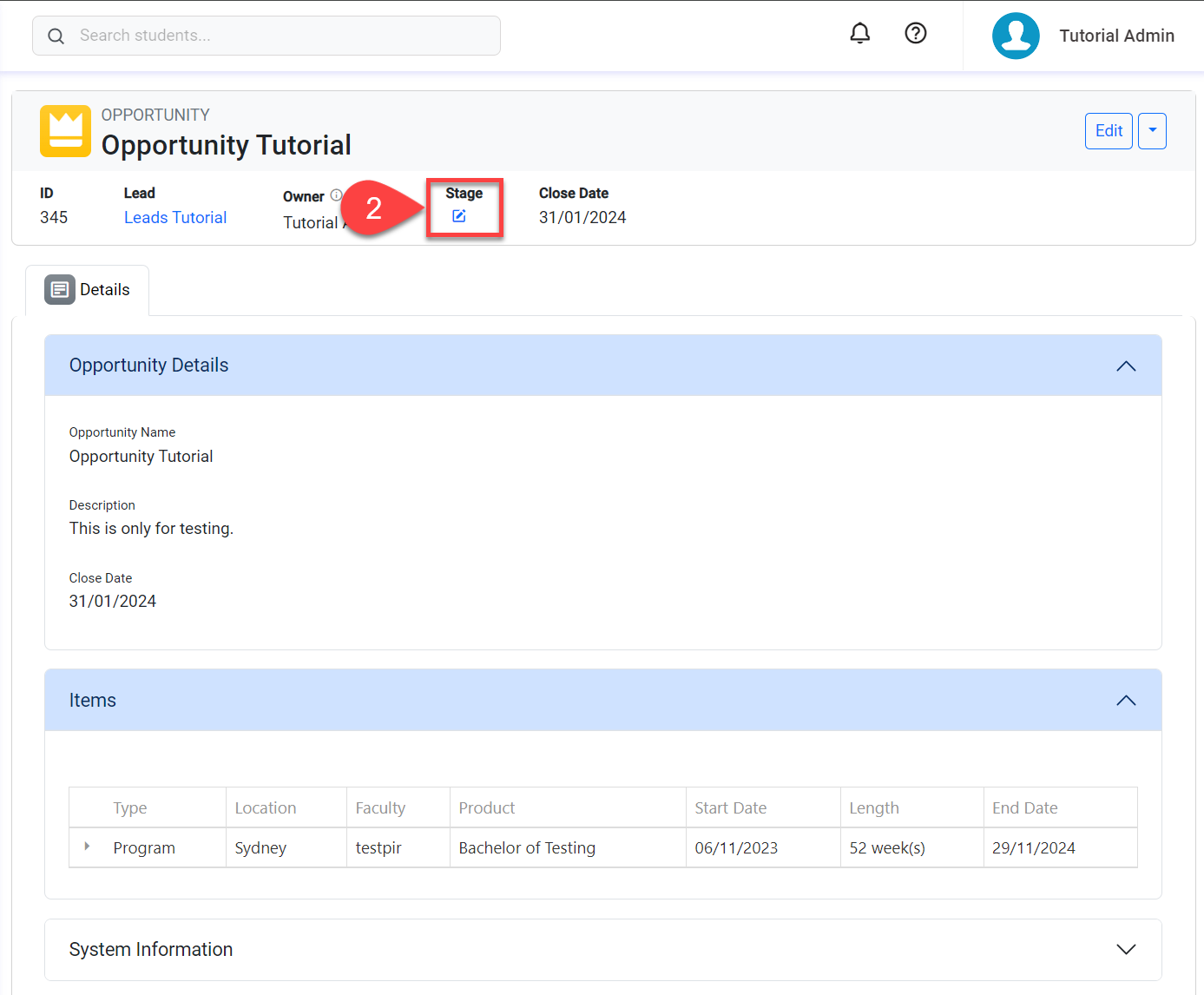
Task: Expand the System Information section
Action: [1125, 949]
